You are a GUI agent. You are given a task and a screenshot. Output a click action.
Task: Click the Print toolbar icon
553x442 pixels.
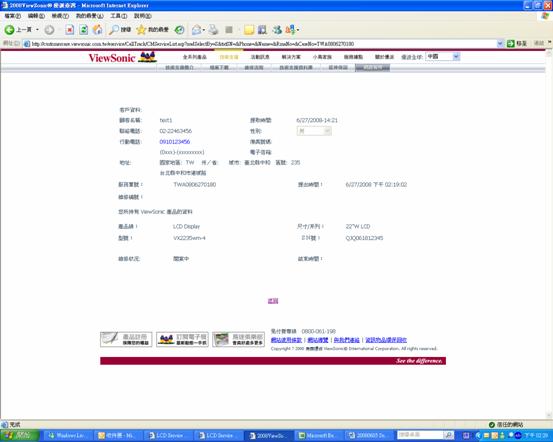point(213,30)
